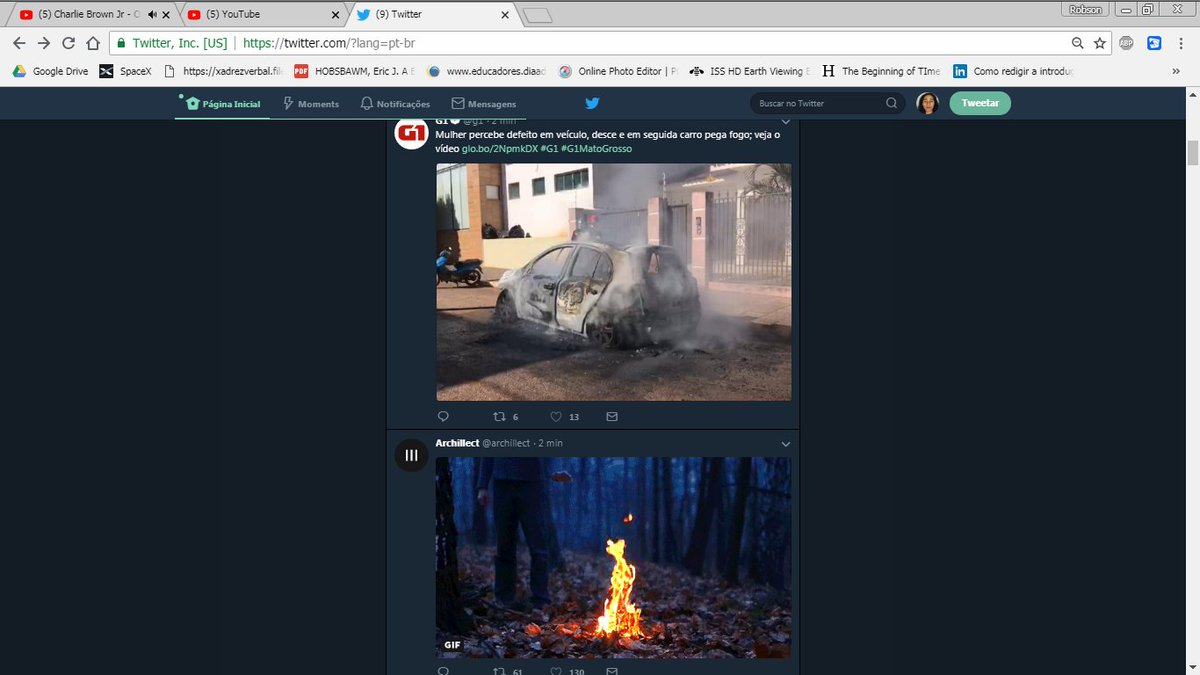Retweet the G1 tweet
This screenshot has width=1200, height=675.
coord(499,417)
